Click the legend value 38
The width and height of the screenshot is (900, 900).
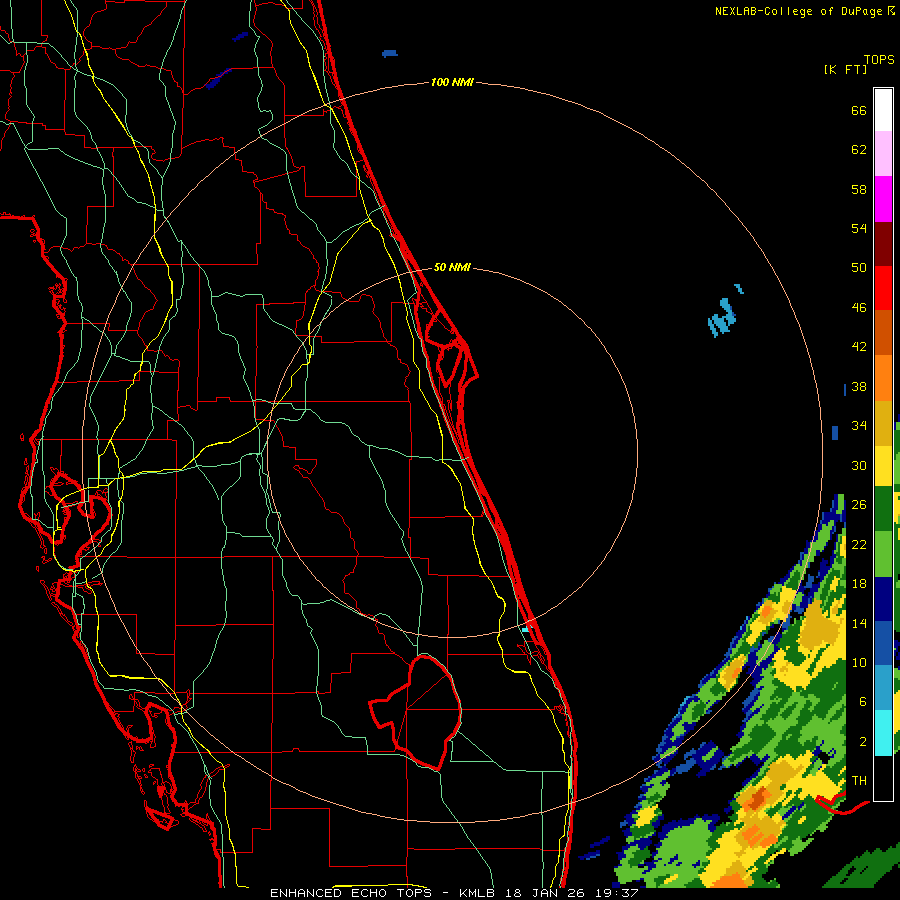pos(859,387)
